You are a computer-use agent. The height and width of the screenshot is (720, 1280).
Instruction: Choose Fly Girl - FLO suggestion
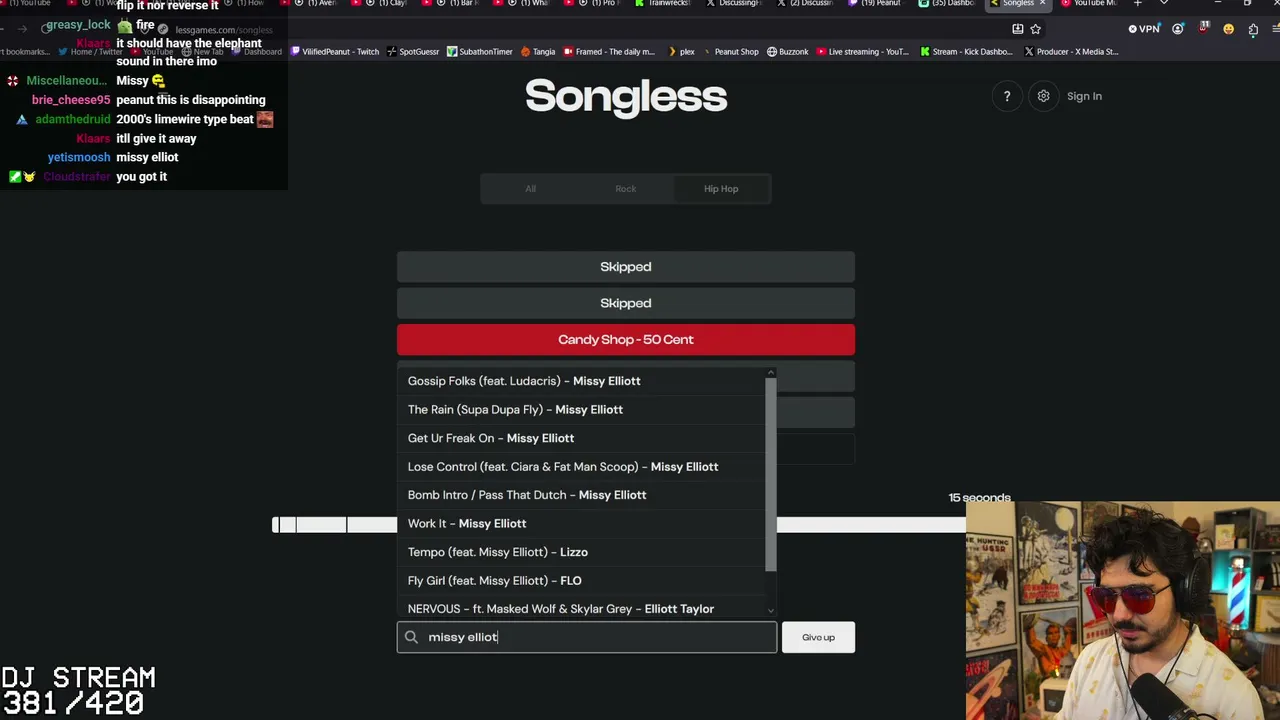click(x=582, y=580)
